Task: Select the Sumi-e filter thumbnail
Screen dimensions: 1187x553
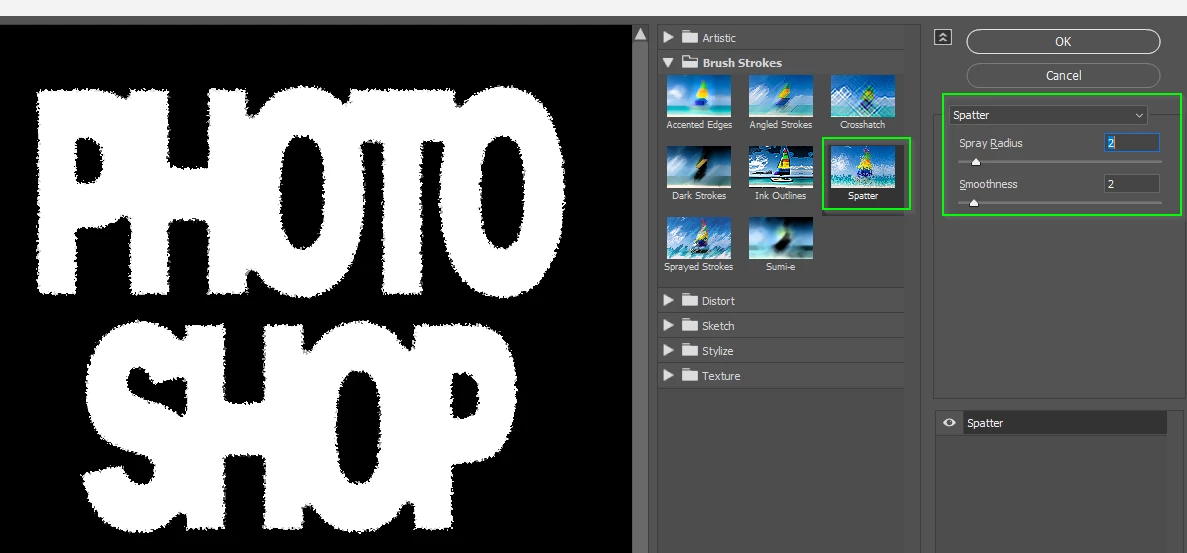Action: (780, 238)
